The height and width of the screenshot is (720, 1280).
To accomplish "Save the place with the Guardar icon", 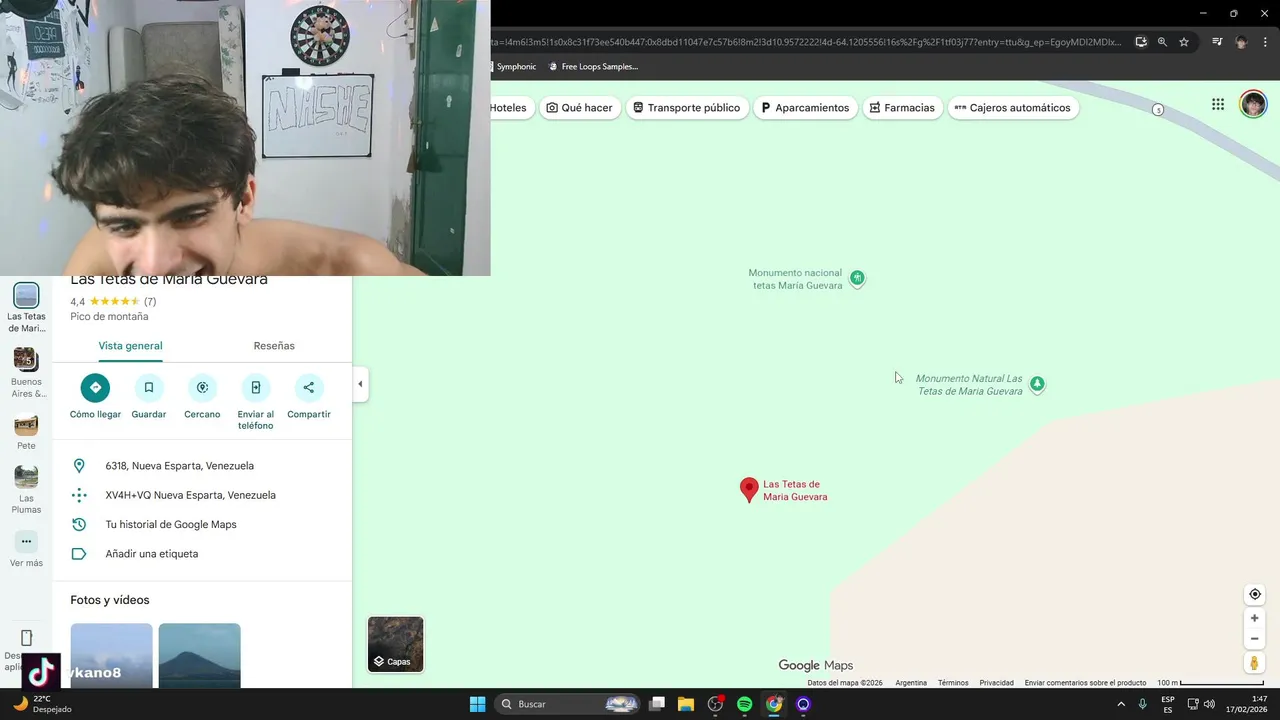I will pyautogui.click(x=149, y=387).
